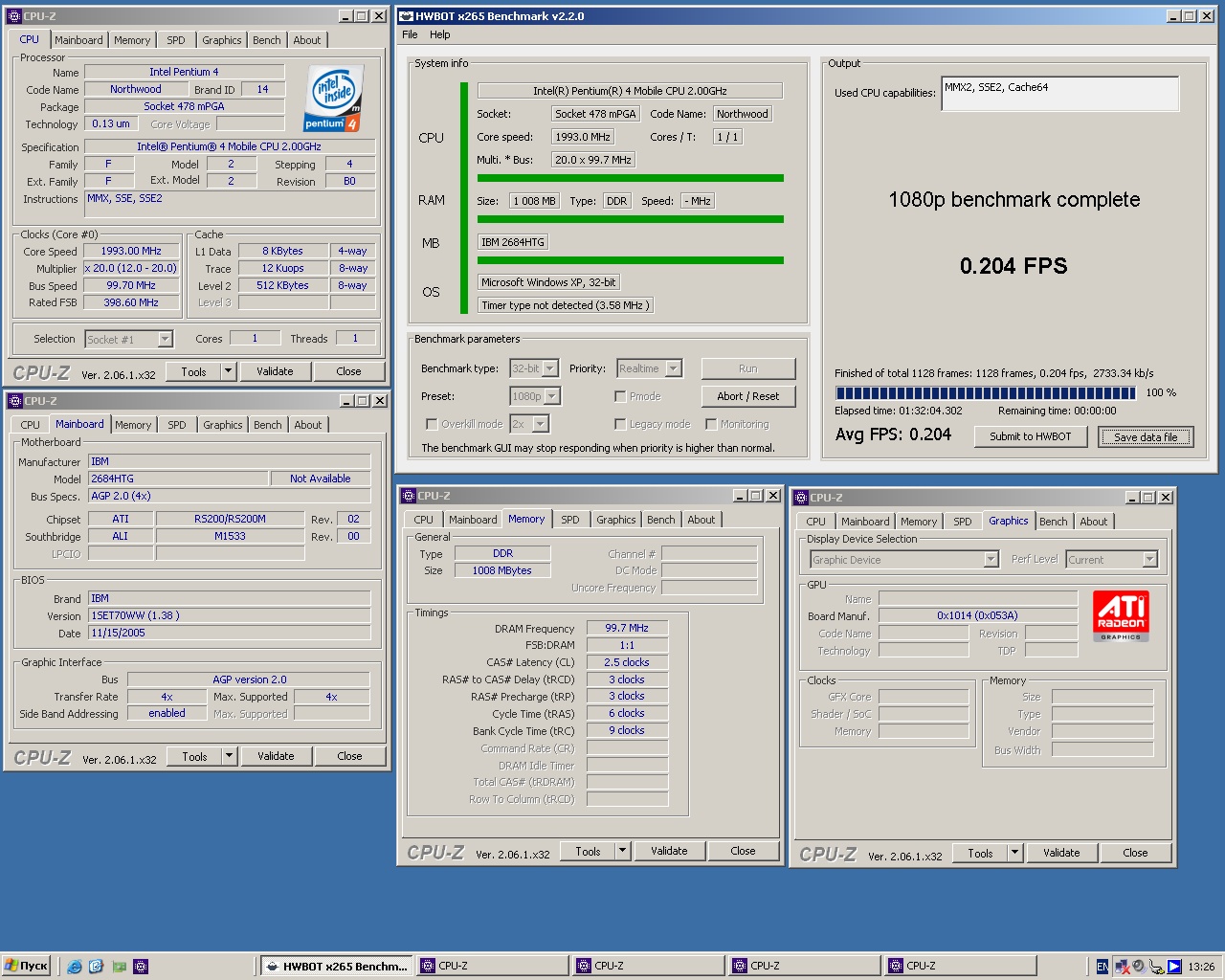
Task: Click the Abort / Reset button
Action: pos(748,396)
